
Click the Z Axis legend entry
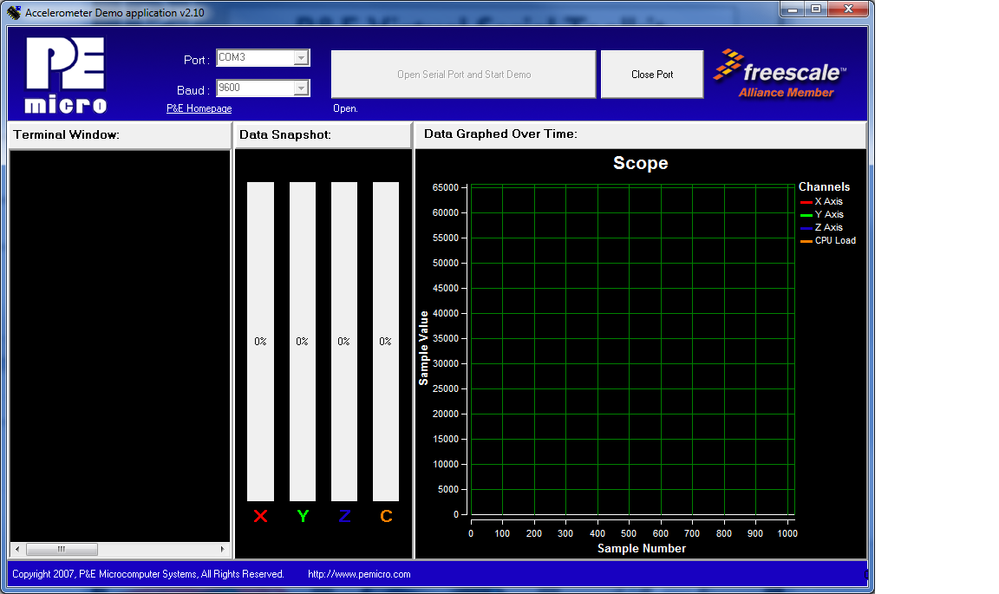click(821, 228)
